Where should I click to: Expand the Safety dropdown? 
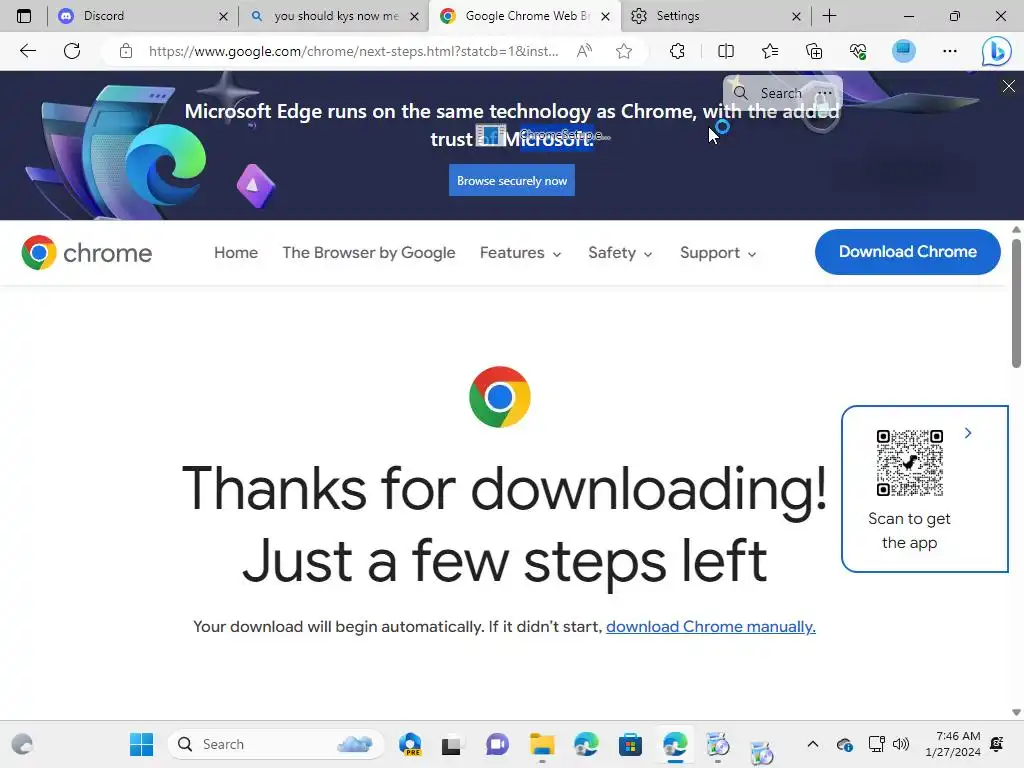point(620,253)
